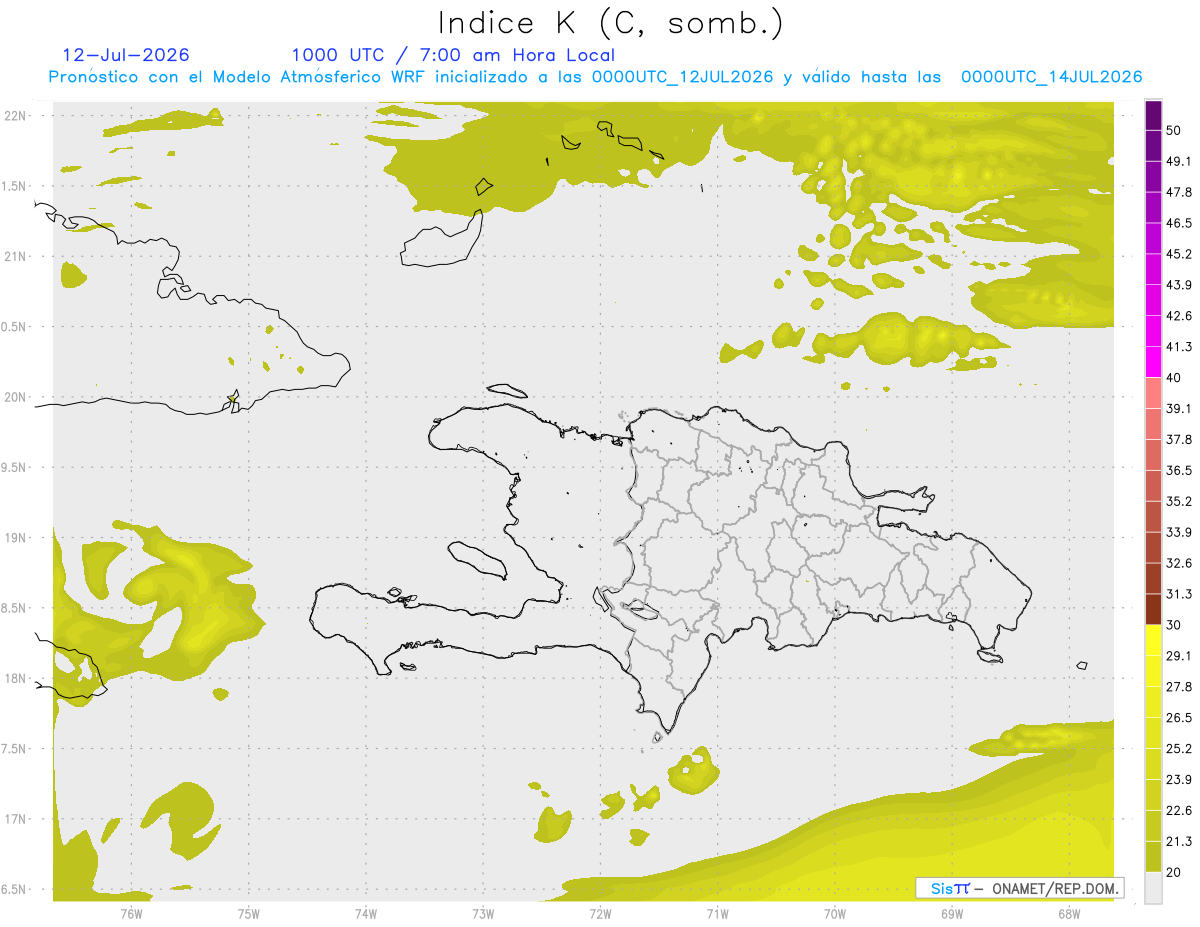The image size is (1200, 927).
Task: Click color bar value "36.5"
Action: 1179,470
